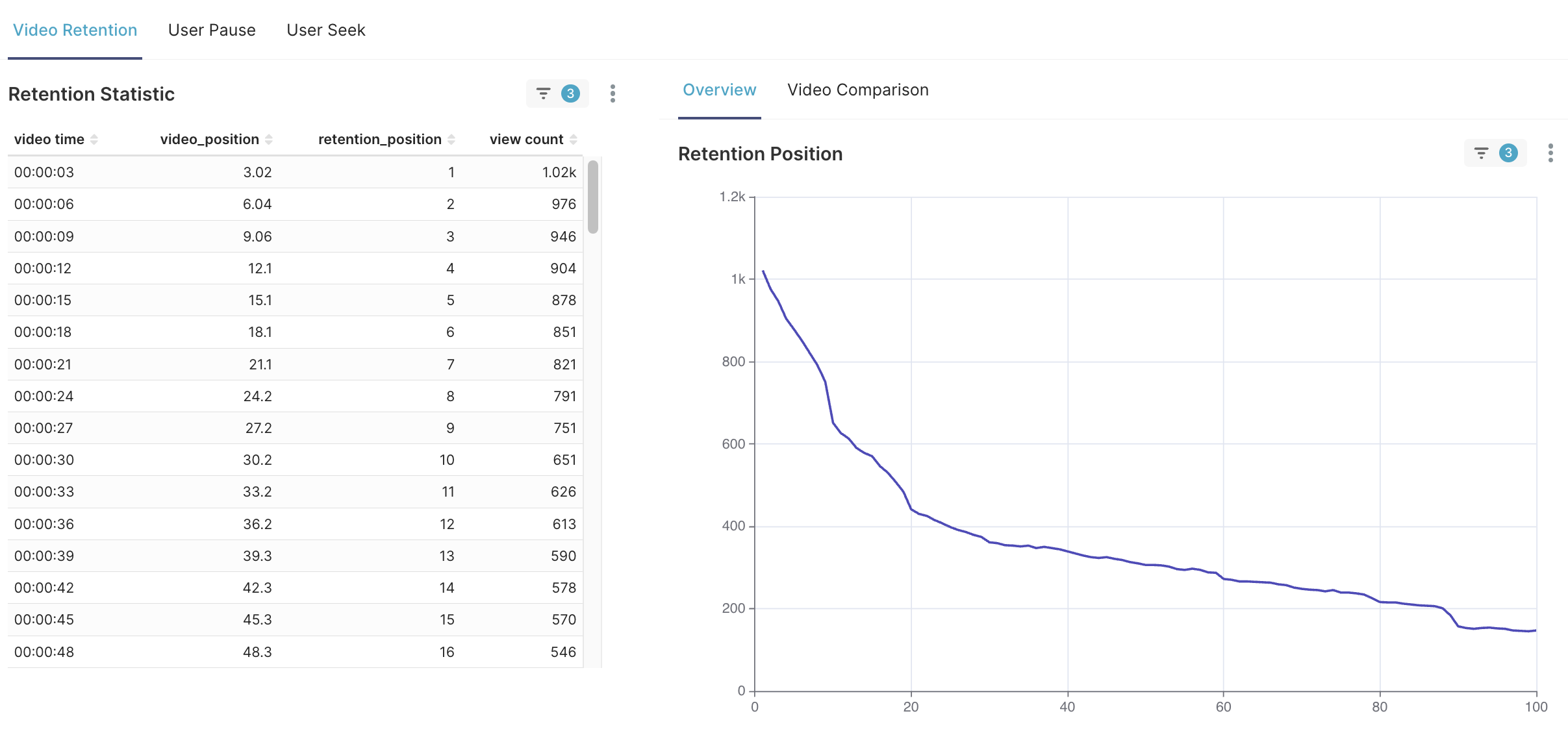Click the 651 view count value
Screen dimensions: 1568x731
(564, 460)
